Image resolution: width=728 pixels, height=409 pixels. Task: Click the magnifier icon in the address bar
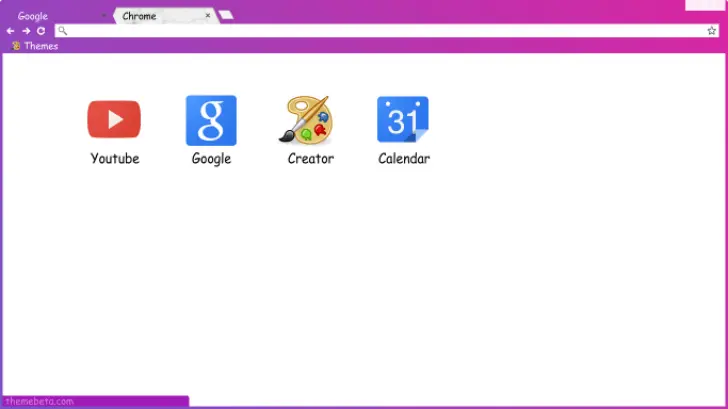tap(62, 31)
